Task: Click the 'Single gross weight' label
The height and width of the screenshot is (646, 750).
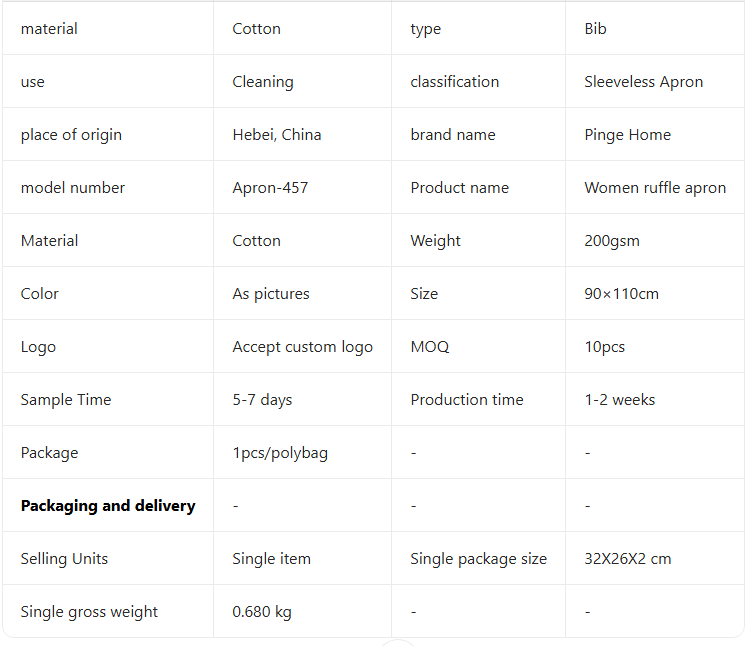Action: point(89,612)
